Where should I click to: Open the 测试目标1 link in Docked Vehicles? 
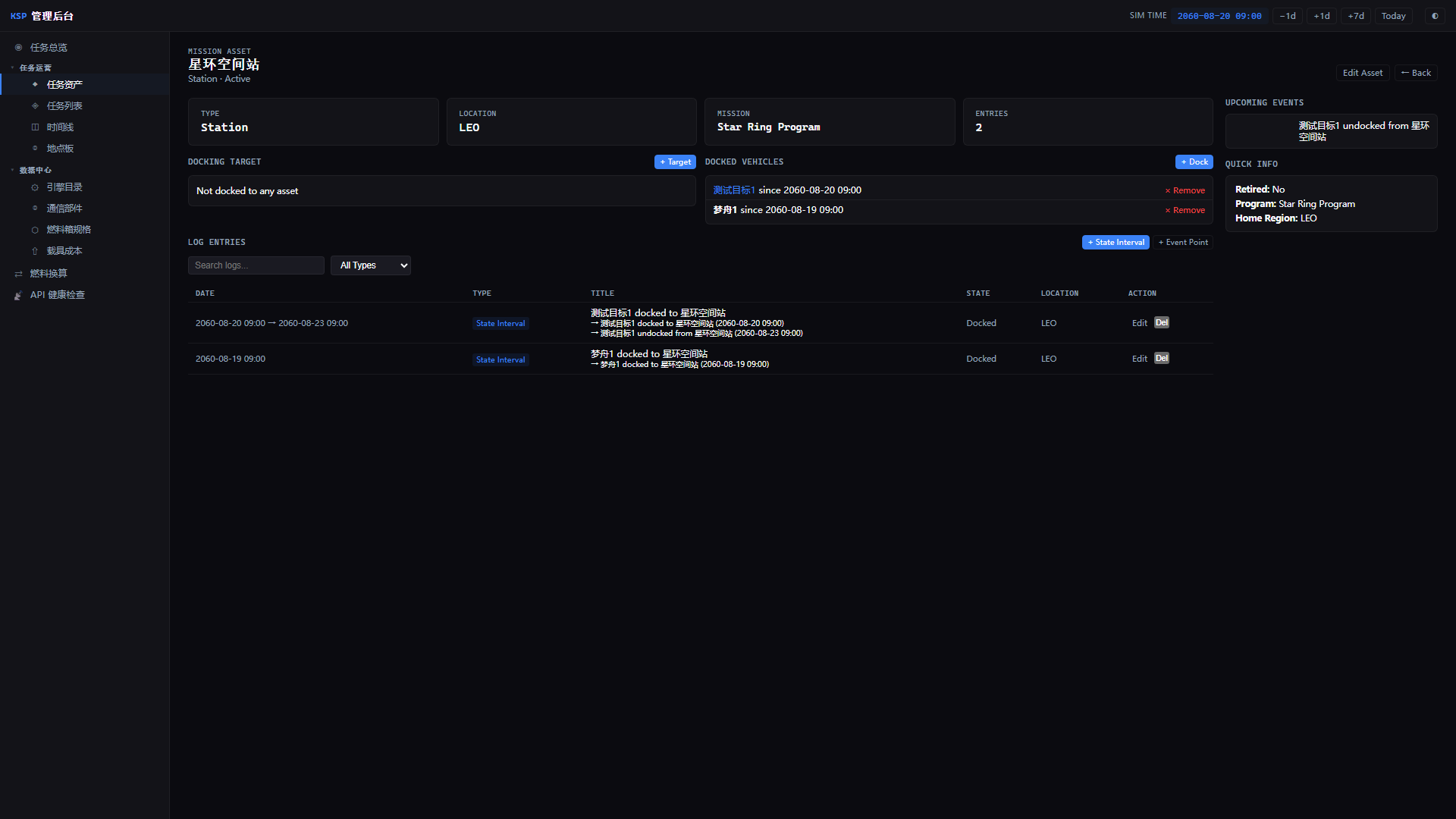(734, 190)
